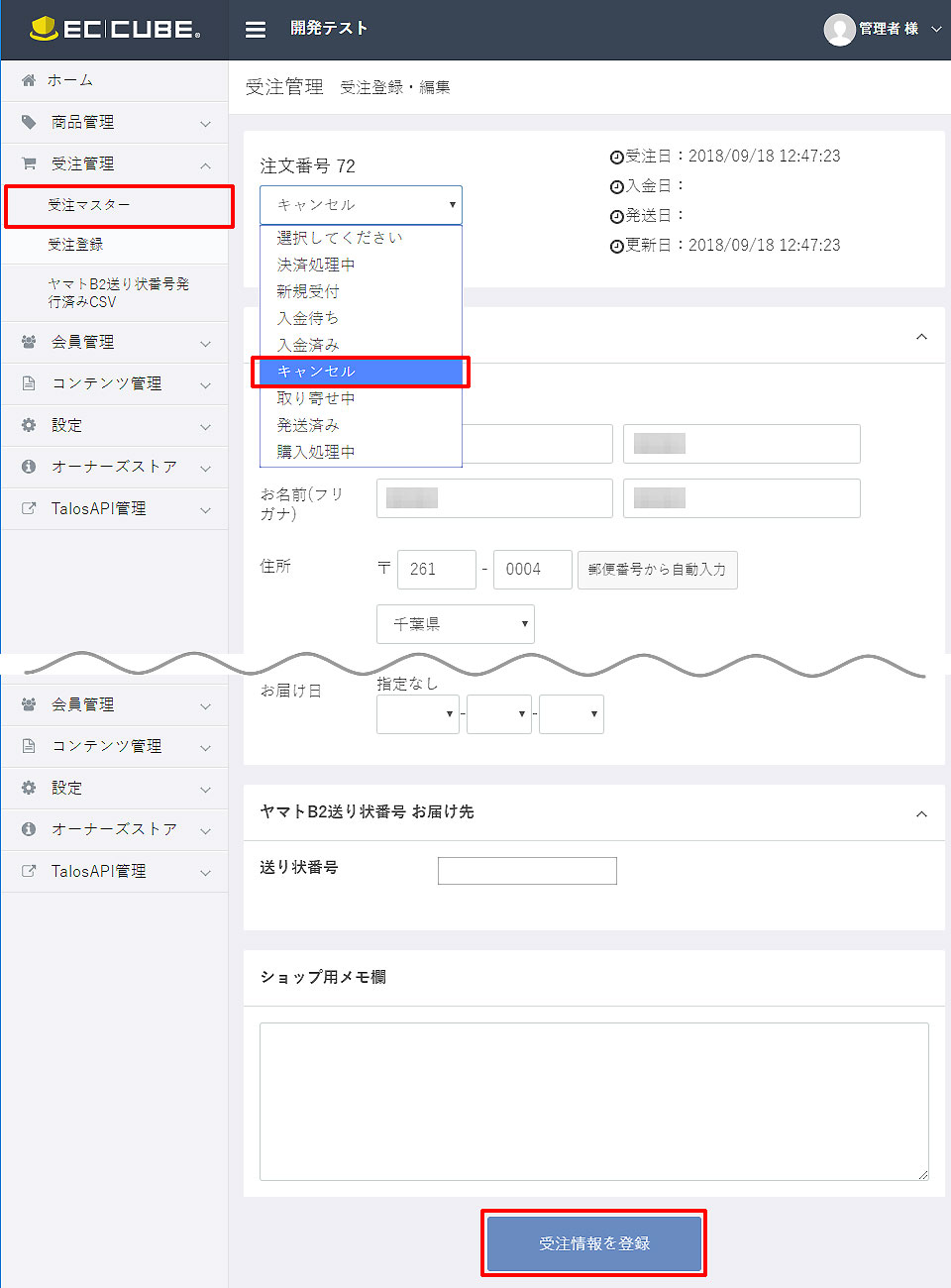
Task: Open the first お届け日 year dropdown
Action: [x=418, y=714]
